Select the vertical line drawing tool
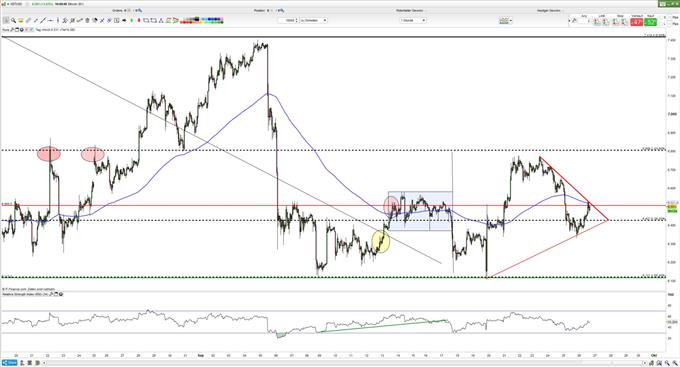The height and width of the screenshot is (367, 680). click(58, 20)
